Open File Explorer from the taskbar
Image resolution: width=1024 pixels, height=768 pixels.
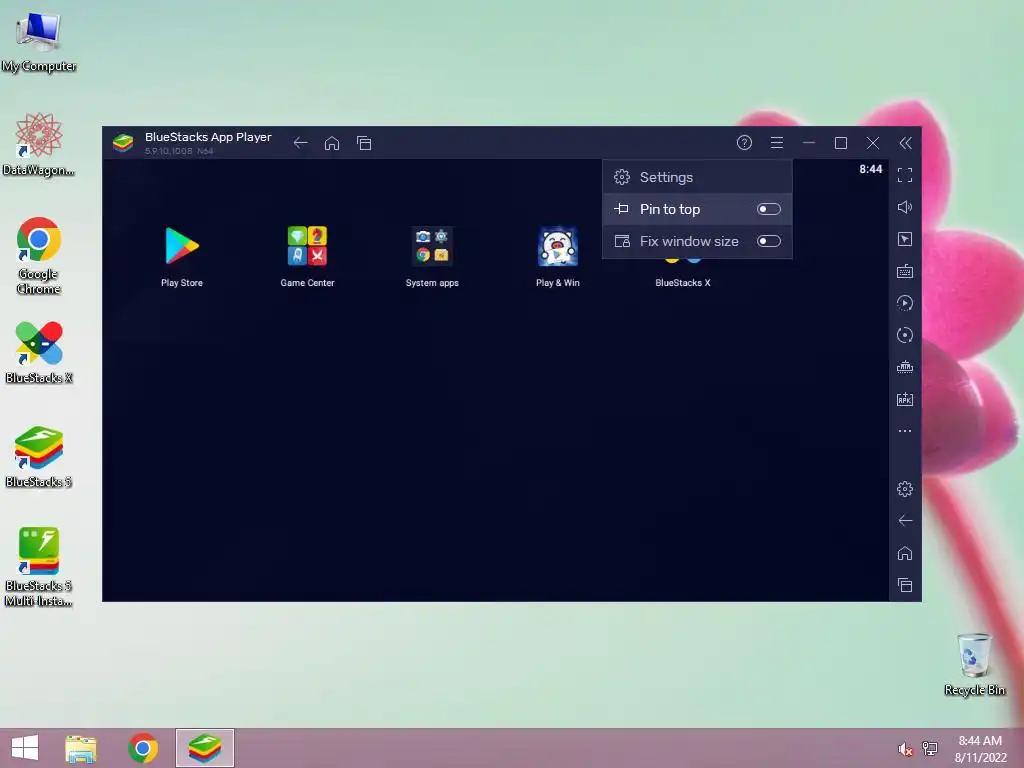pos(81,748)
